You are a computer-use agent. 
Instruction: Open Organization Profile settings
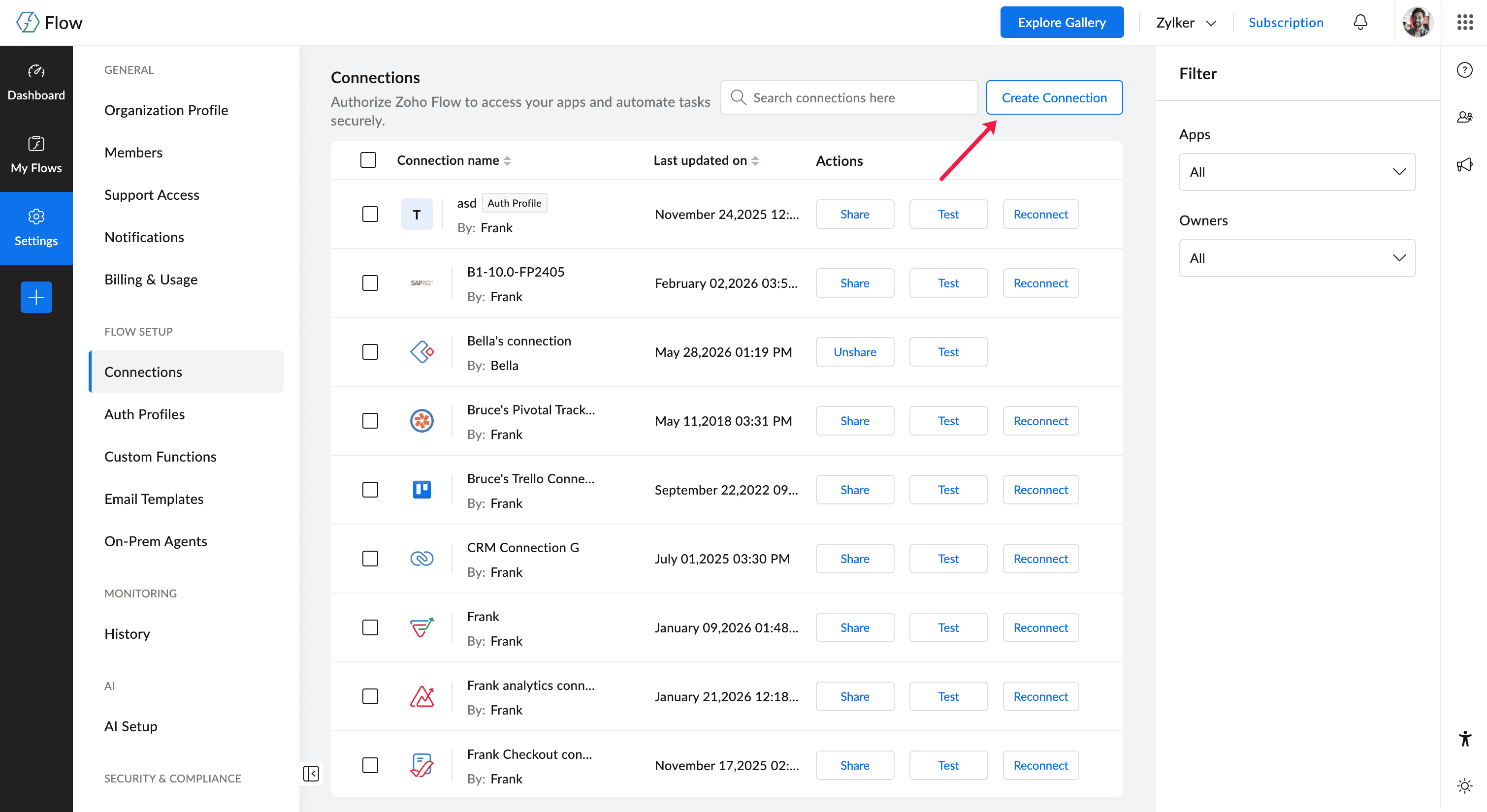(x=166, y=110)
